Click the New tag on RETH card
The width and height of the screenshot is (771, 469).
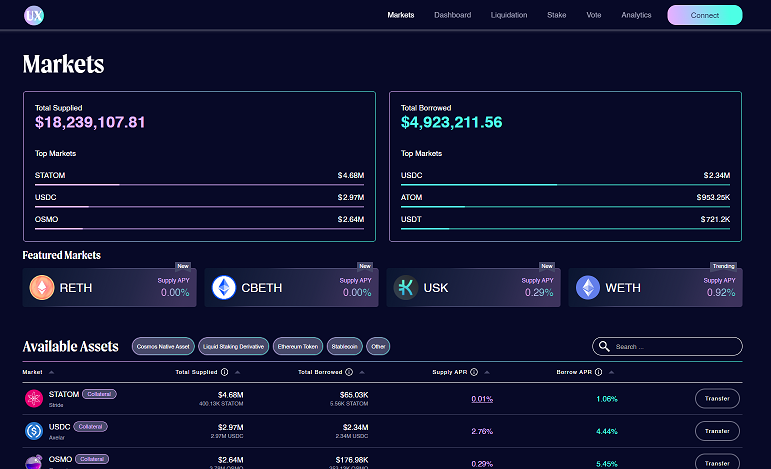pyautogui.click(x=183, y=266)
